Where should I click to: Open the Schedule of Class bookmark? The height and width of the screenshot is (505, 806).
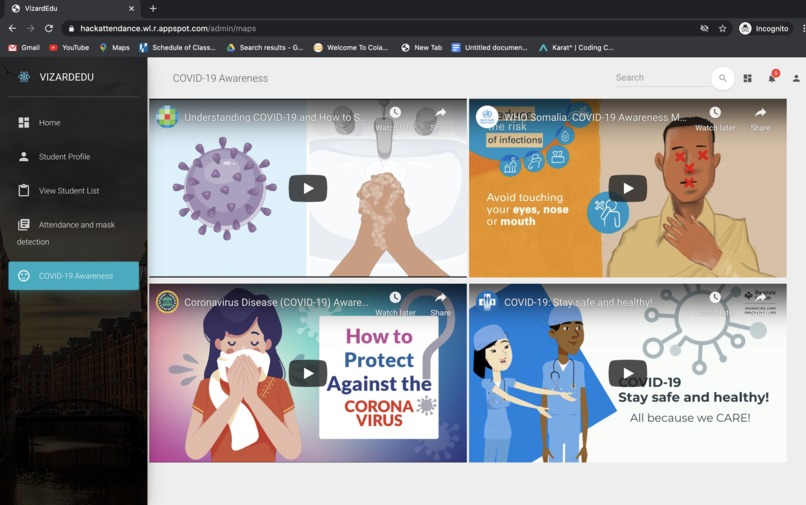(177, 47)
